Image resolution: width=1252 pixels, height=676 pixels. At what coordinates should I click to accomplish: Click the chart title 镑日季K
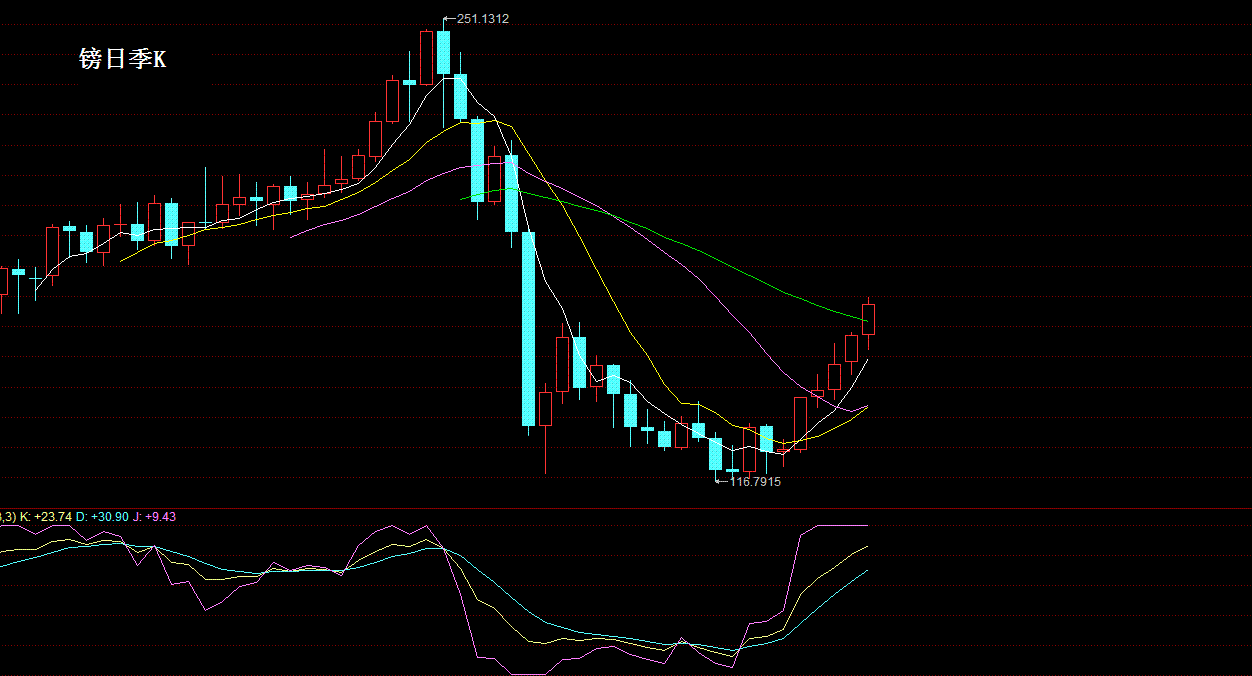point(123,60)
